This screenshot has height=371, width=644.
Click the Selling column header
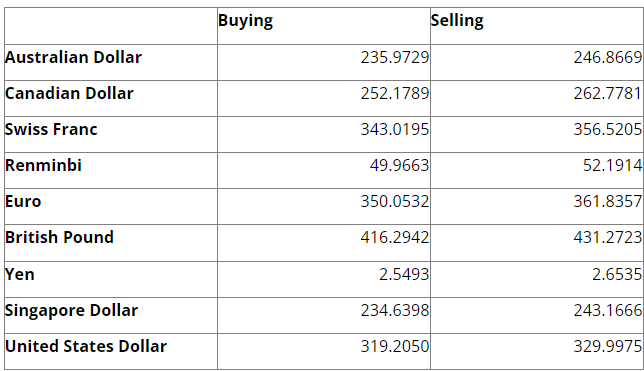[457, 21]
